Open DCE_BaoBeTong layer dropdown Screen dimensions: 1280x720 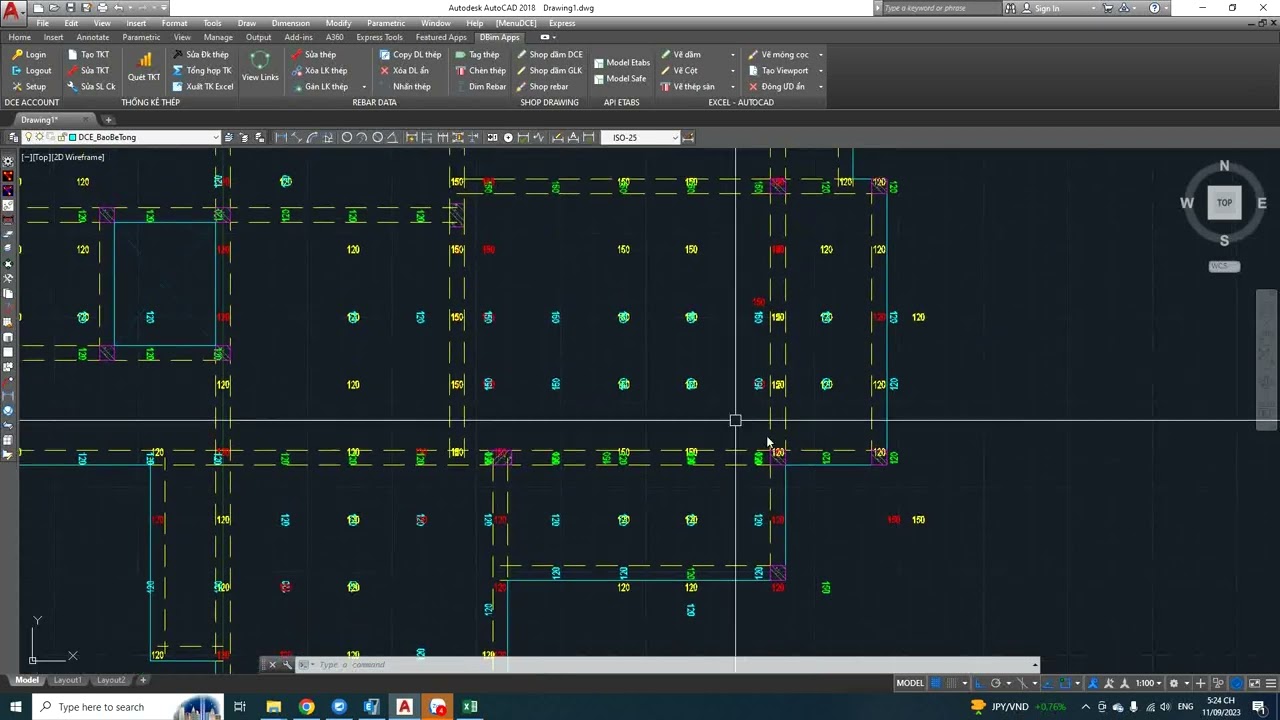(144, 137)
